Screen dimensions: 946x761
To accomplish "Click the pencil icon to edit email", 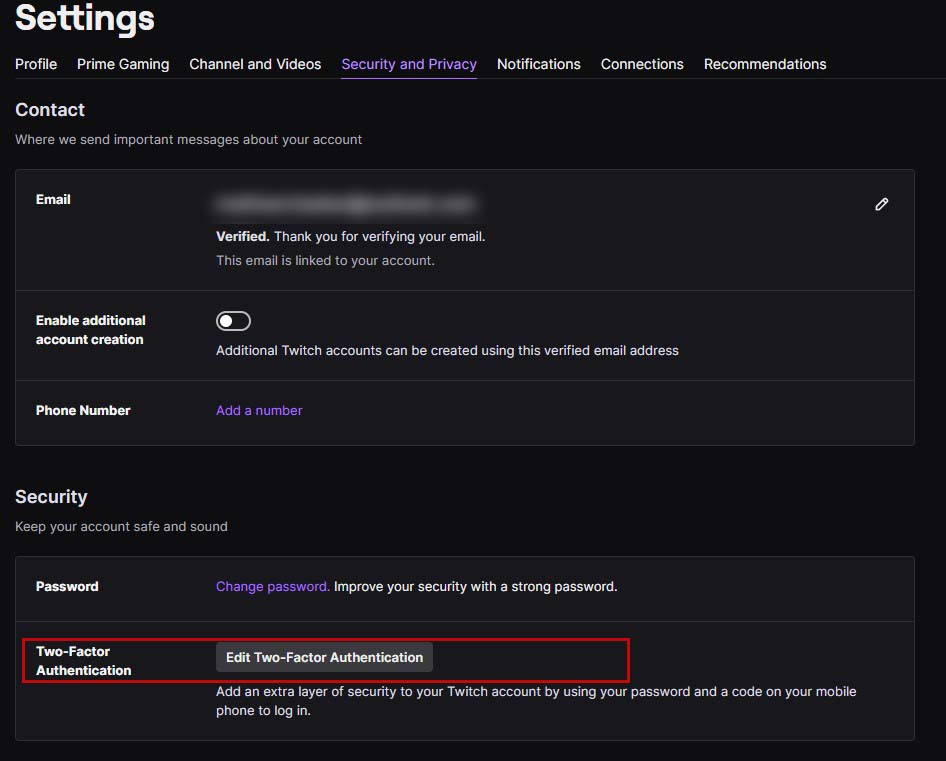I will coord(881,205).
